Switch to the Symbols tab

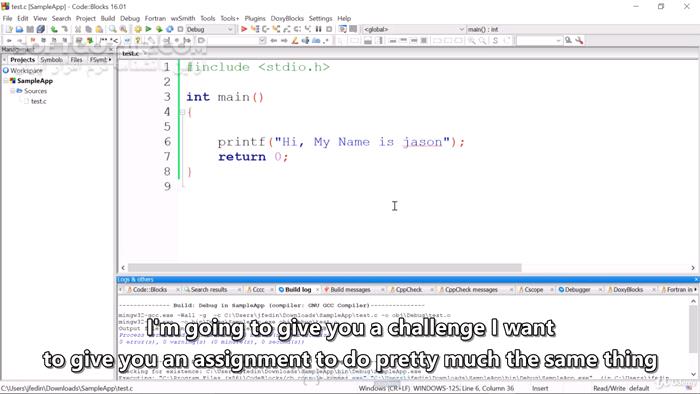51,59
